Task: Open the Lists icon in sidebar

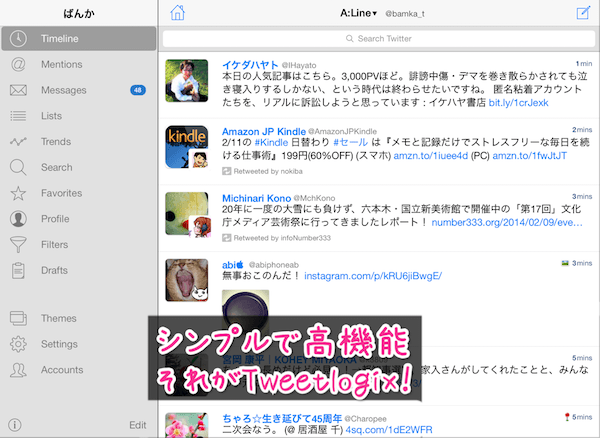Action: pos(18,116)
